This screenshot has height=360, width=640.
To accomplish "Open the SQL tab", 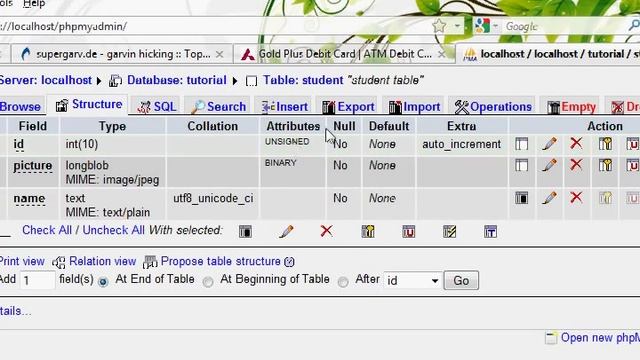I will (x=157, y=107).
